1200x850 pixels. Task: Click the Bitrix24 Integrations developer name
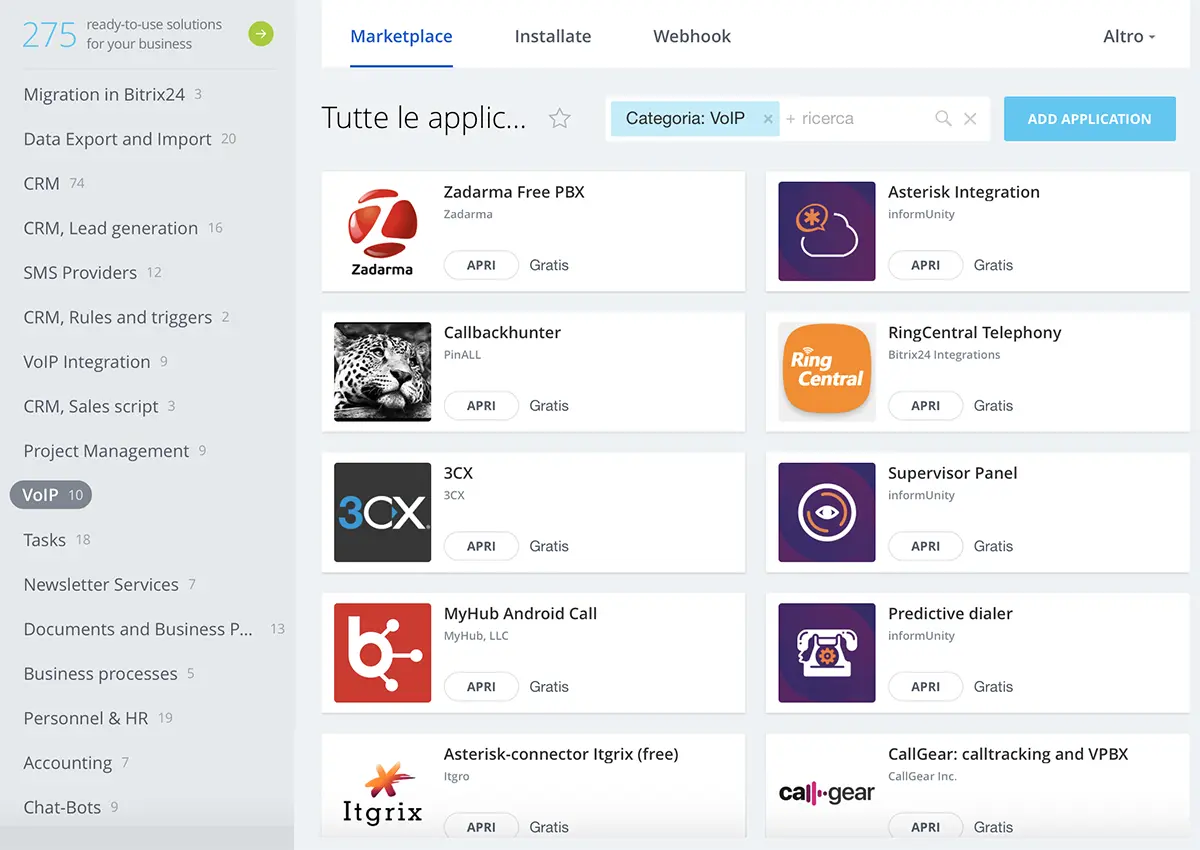coord(944,355)
